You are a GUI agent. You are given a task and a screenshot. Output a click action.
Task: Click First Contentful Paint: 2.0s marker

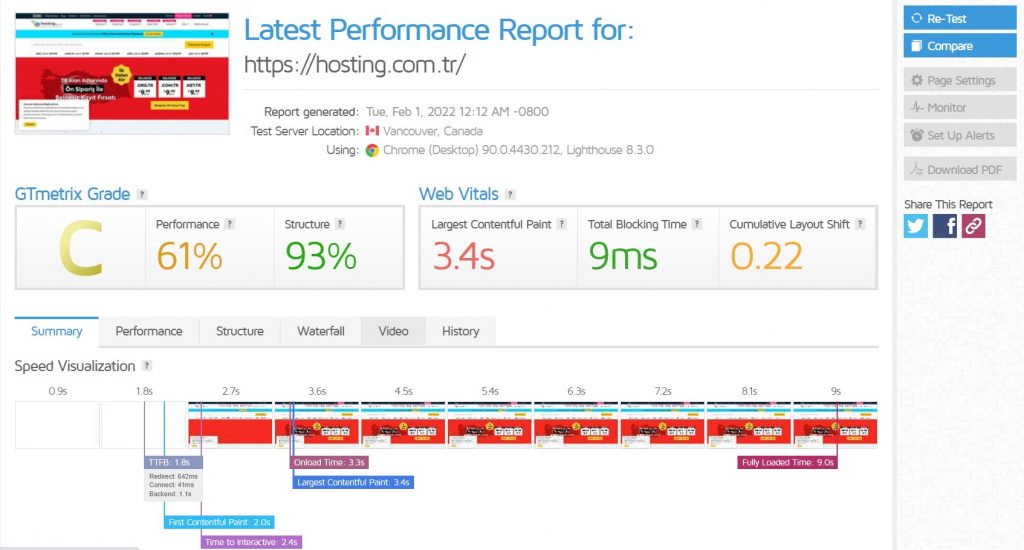pyautogui.click(x=219, y=522)
